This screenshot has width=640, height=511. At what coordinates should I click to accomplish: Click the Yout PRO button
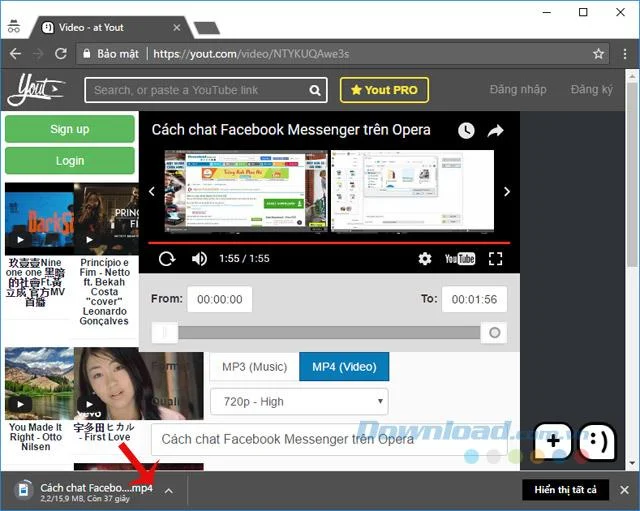click(384, 90)
